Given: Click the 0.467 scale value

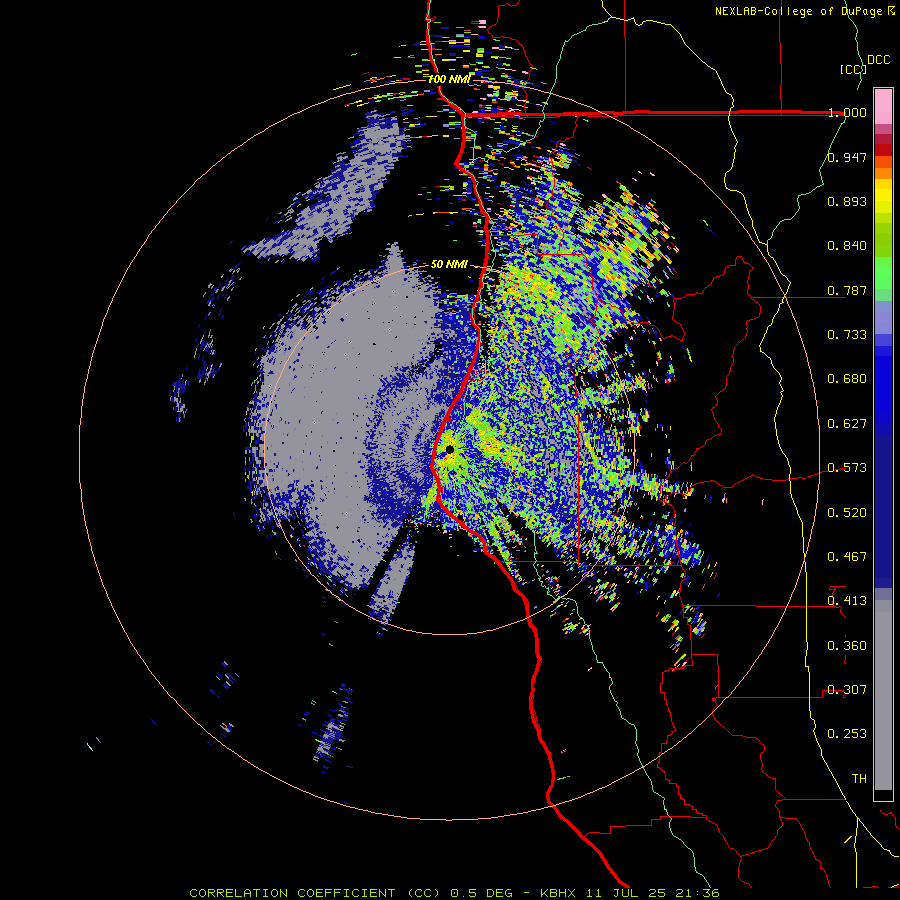Looking at the screenshot, I should coord(847,557).
